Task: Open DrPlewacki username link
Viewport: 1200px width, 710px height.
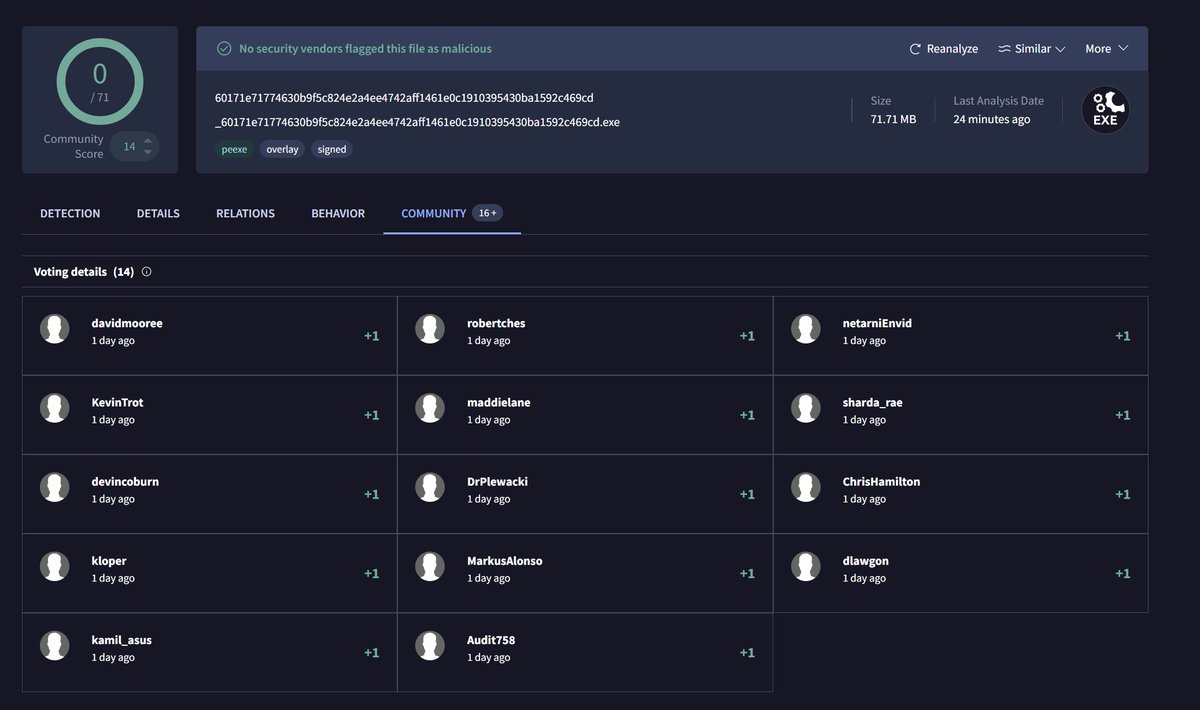Action: click(x=497, y=481)
